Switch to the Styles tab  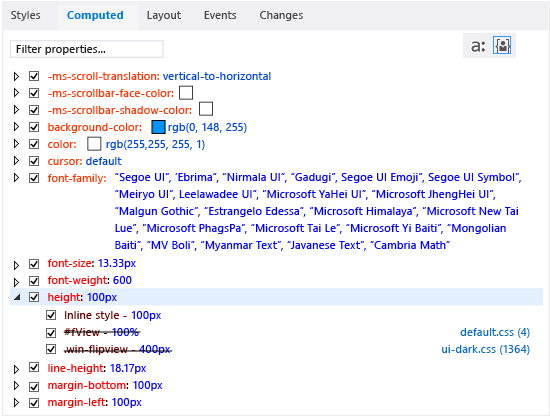25,15
